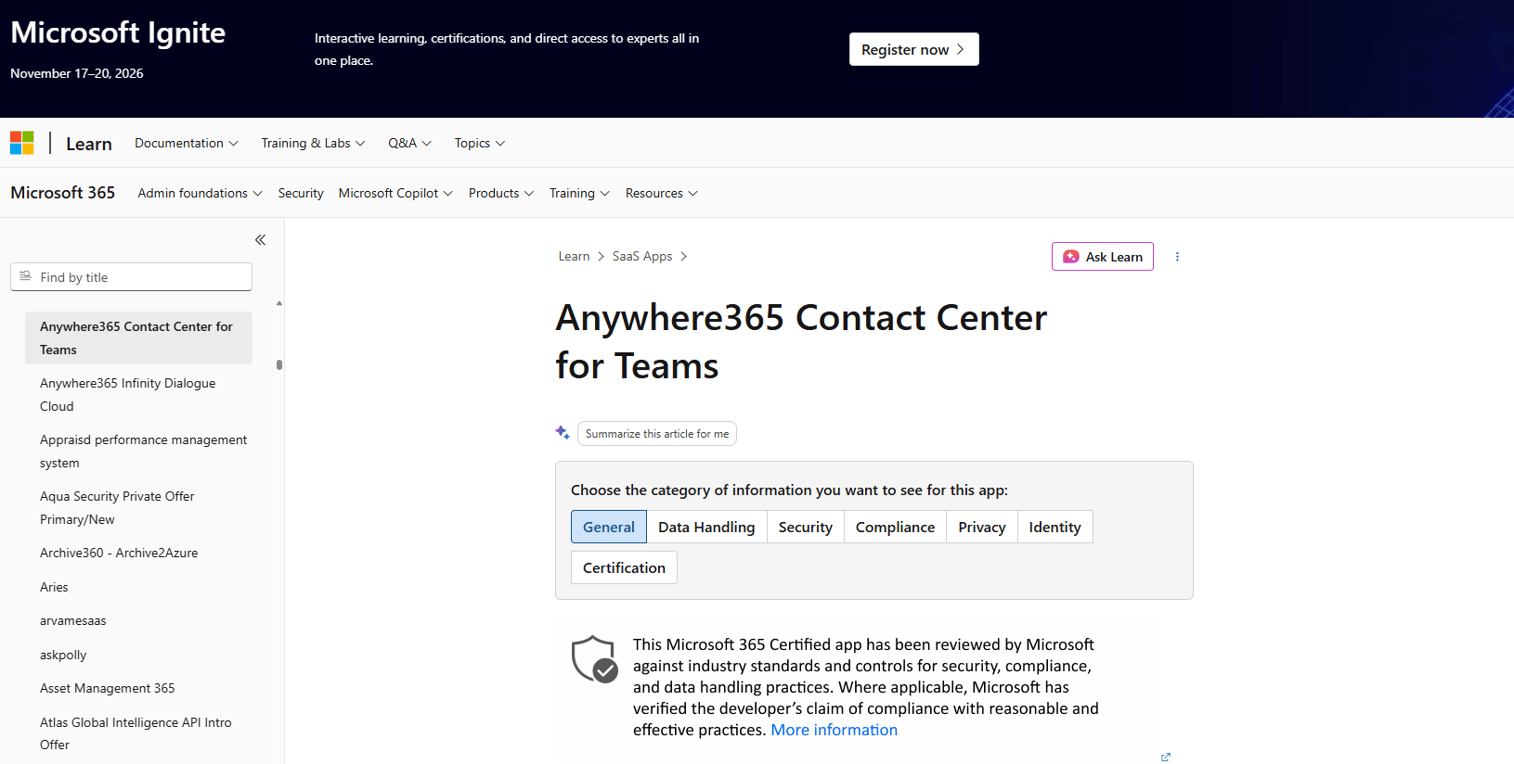Select the General category tab

[x=609, y=527]
